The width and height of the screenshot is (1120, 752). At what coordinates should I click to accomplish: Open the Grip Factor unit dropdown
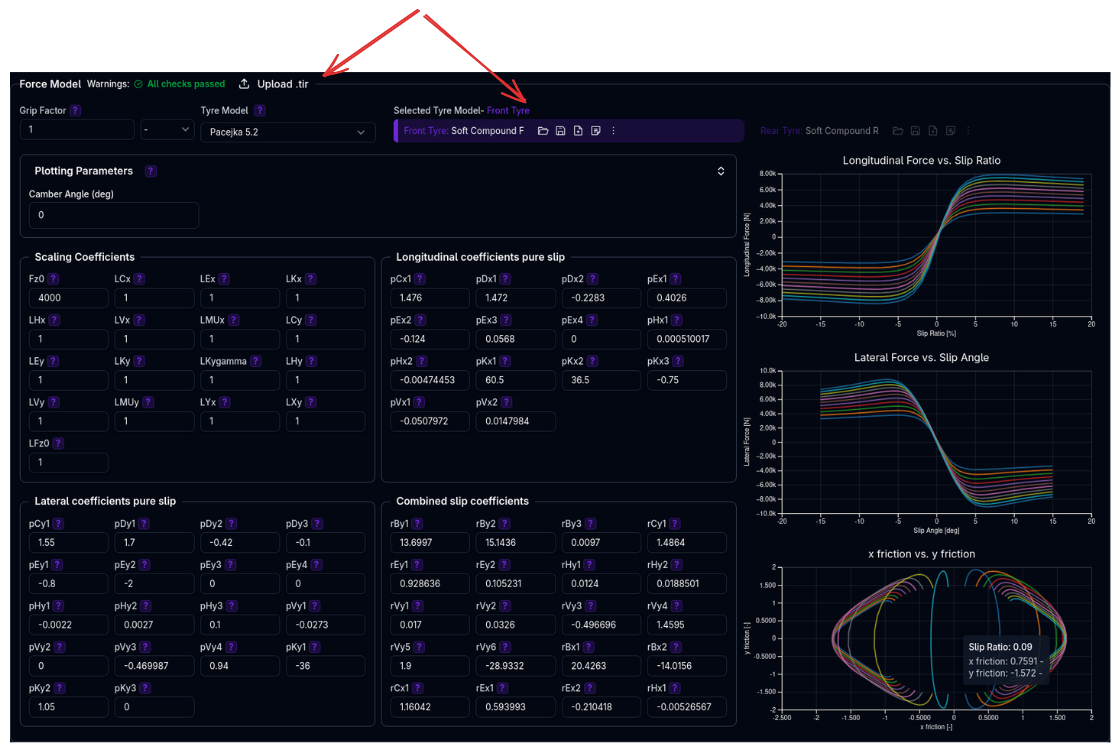click(x=167, y=130)
